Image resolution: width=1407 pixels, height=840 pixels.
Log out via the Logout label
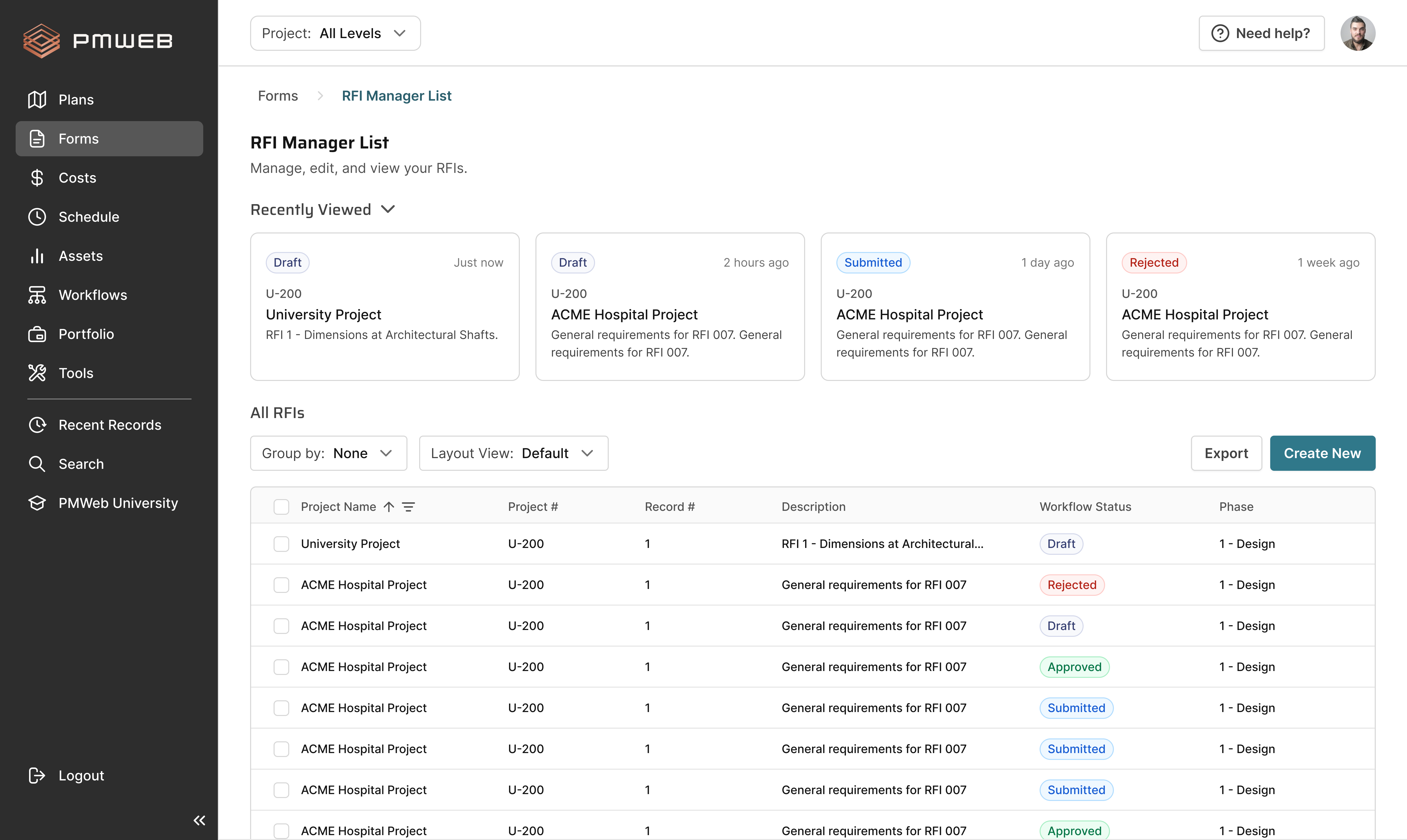(82, 776)
